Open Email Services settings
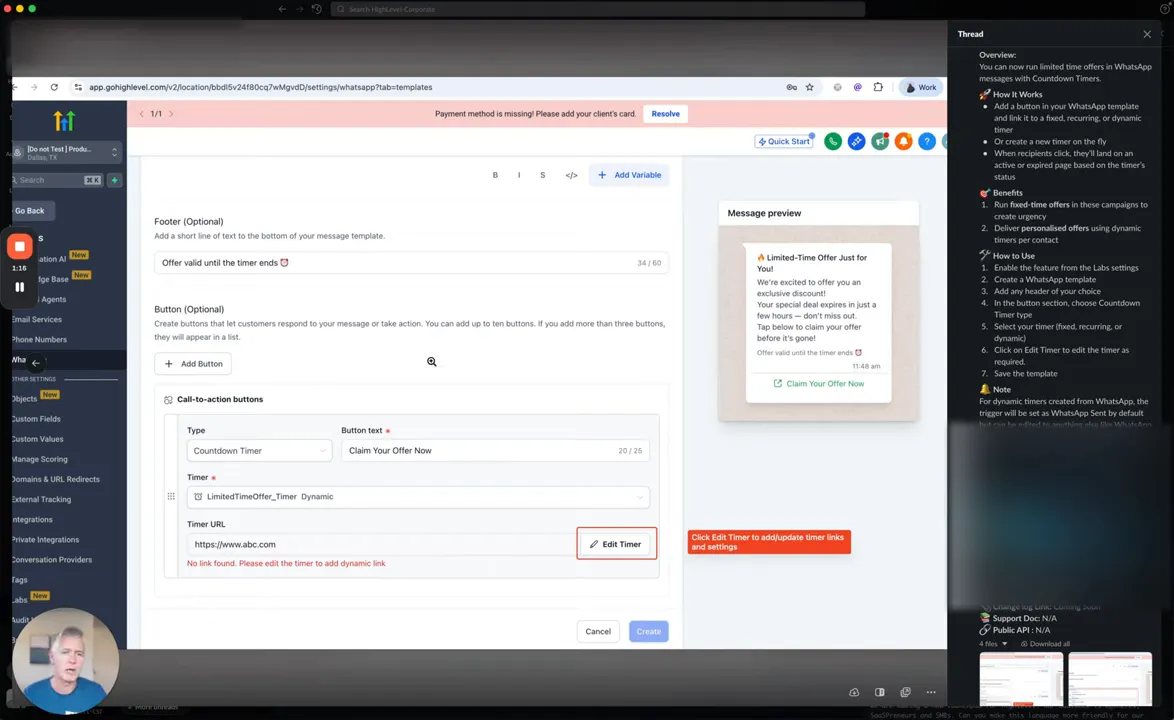Screen dimensions: 1174x720 pyautogui.click(x=36, y=320)
